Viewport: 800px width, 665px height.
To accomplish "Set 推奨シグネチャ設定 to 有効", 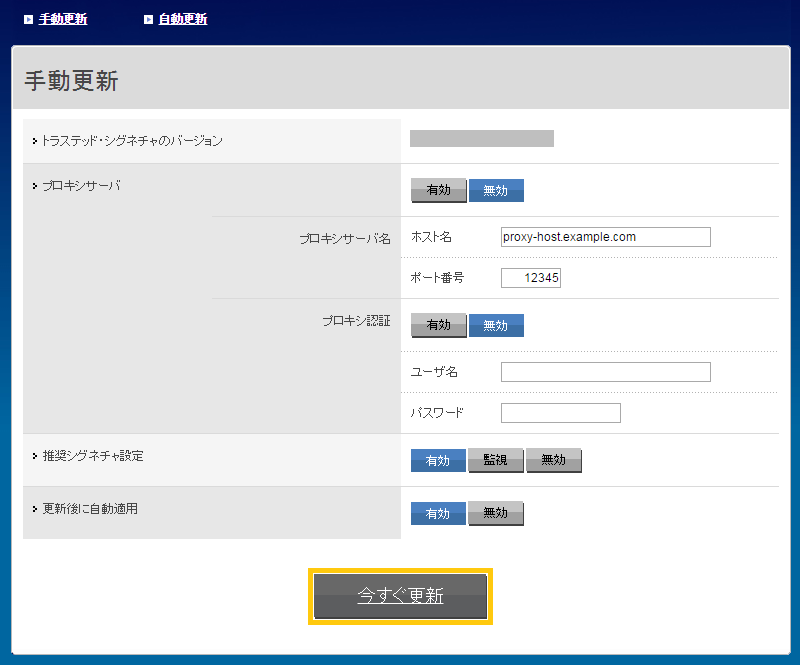I will coord(438,460).
